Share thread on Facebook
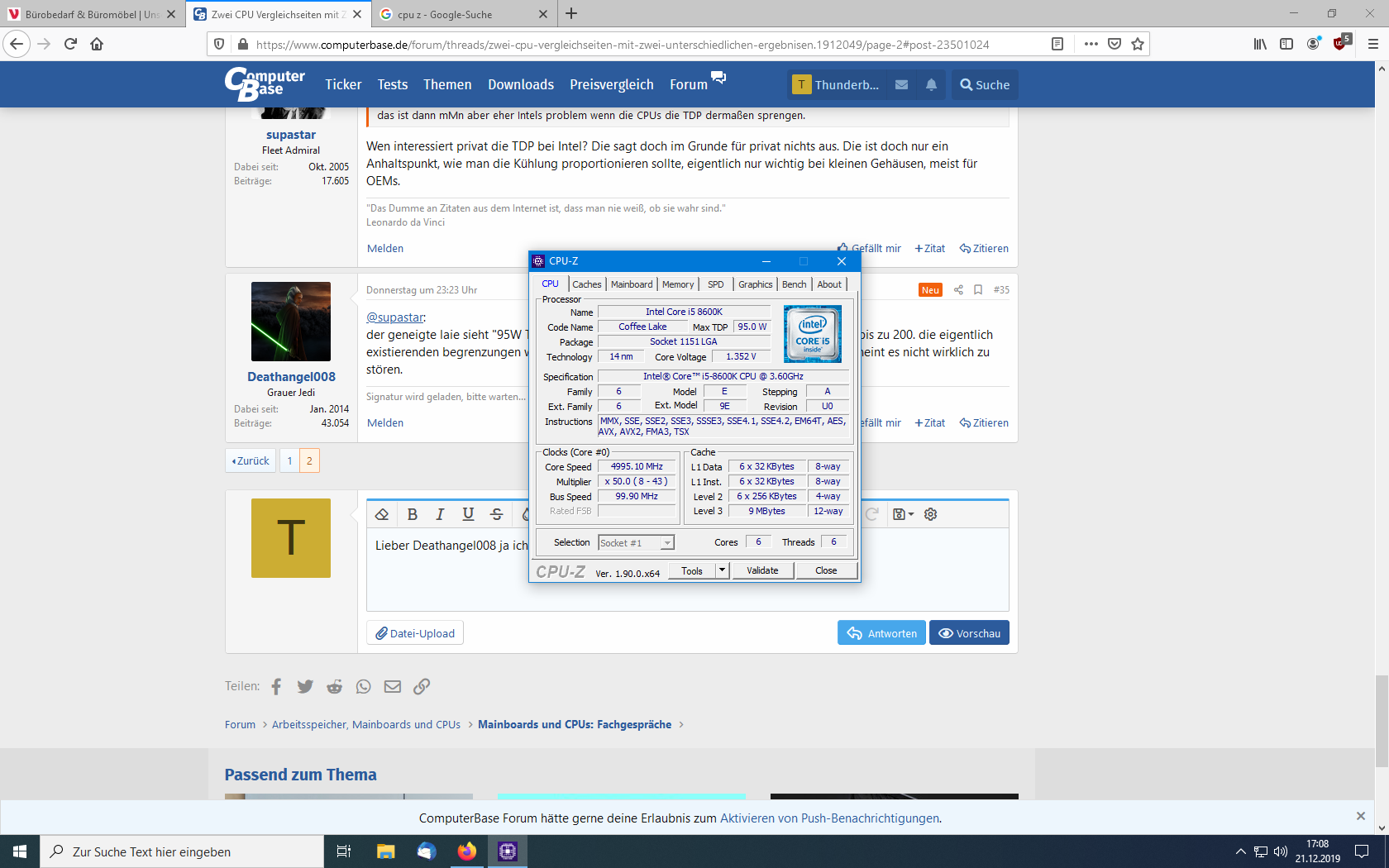 (x=276, y=686)
